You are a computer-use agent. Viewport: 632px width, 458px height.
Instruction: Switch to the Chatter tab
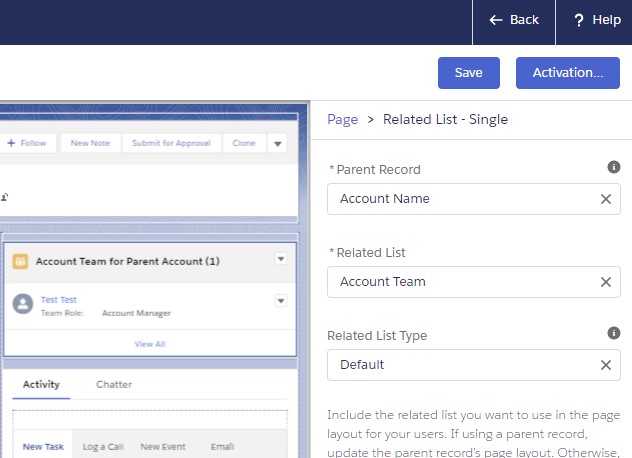pos(114,384)
